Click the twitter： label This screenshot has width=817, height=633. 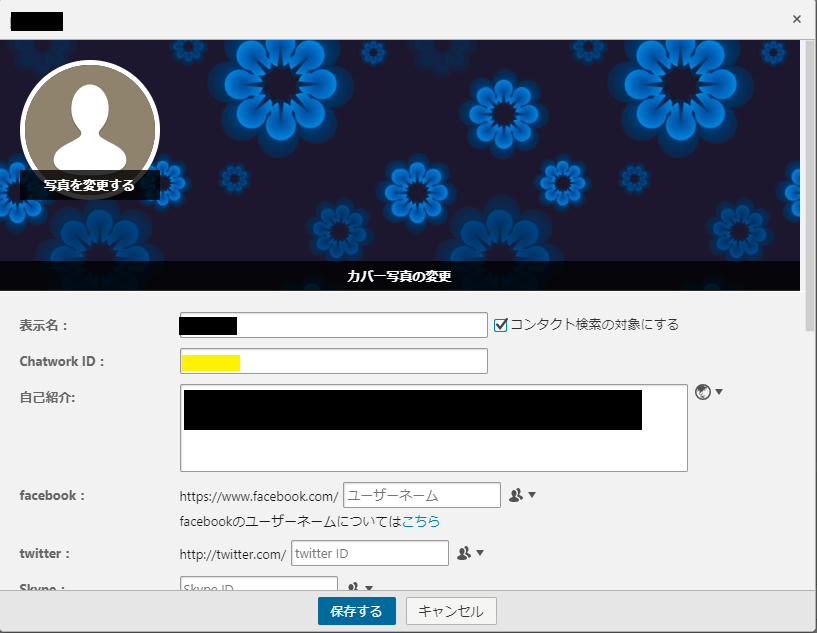click(x=45, y=553)
